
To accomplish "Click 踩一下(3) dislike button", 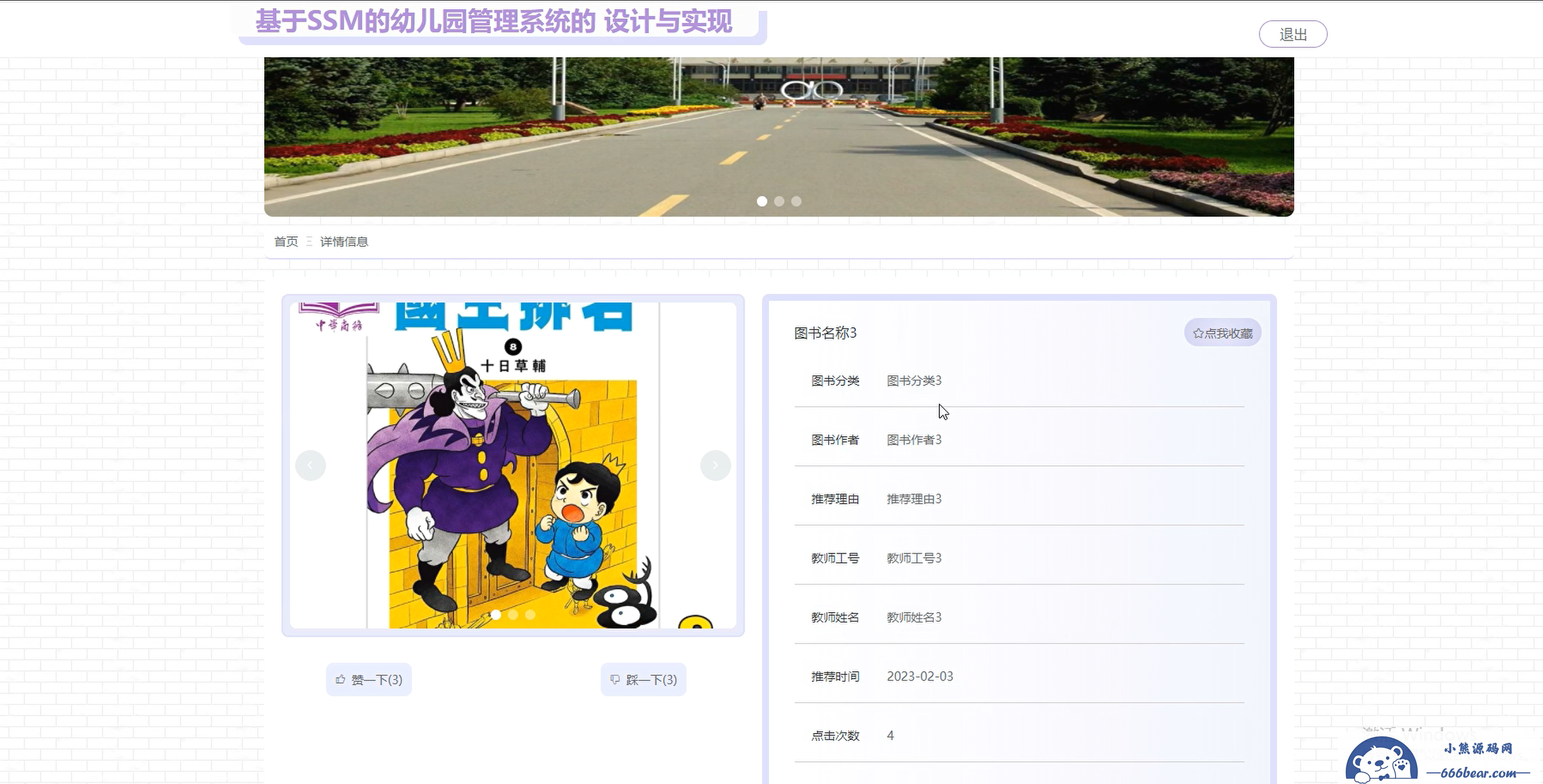I will click(643, 679).
